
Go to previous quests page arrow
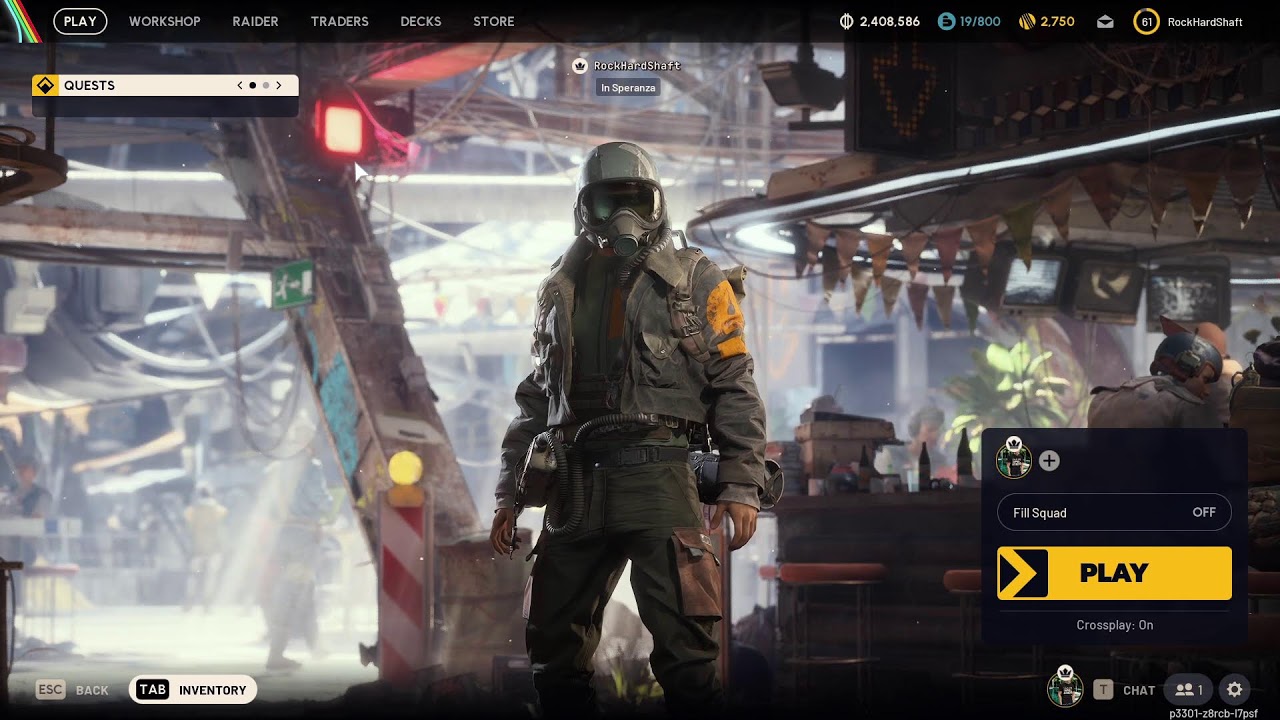point(240,85)
